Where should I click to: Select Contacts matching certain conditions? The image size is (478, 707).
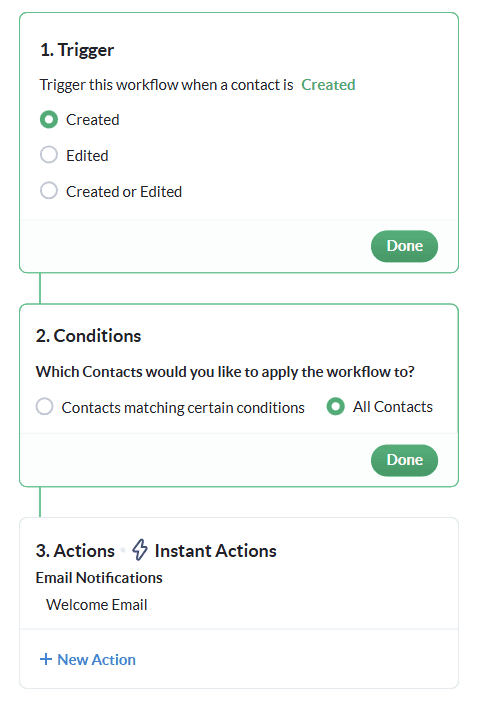tap(44, 406)
